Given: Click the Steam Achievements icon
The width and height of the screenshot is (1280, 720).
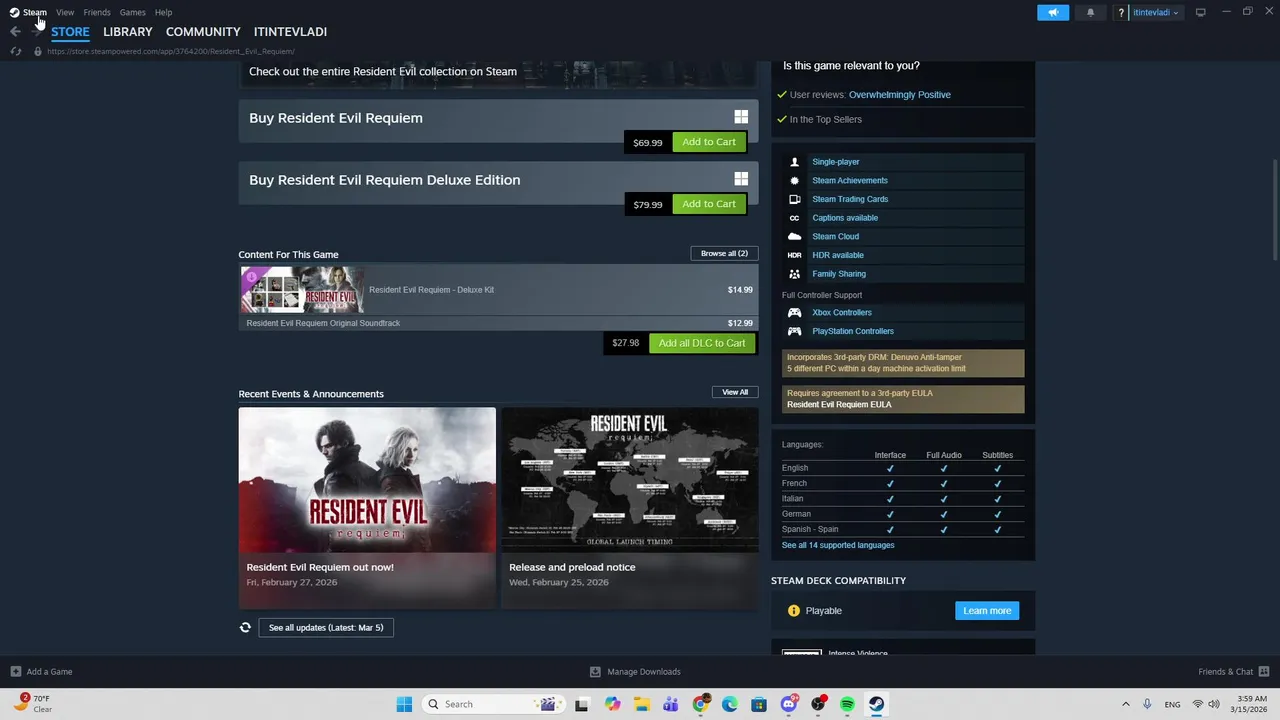Looking at the screenshot, I should (794, 181).
